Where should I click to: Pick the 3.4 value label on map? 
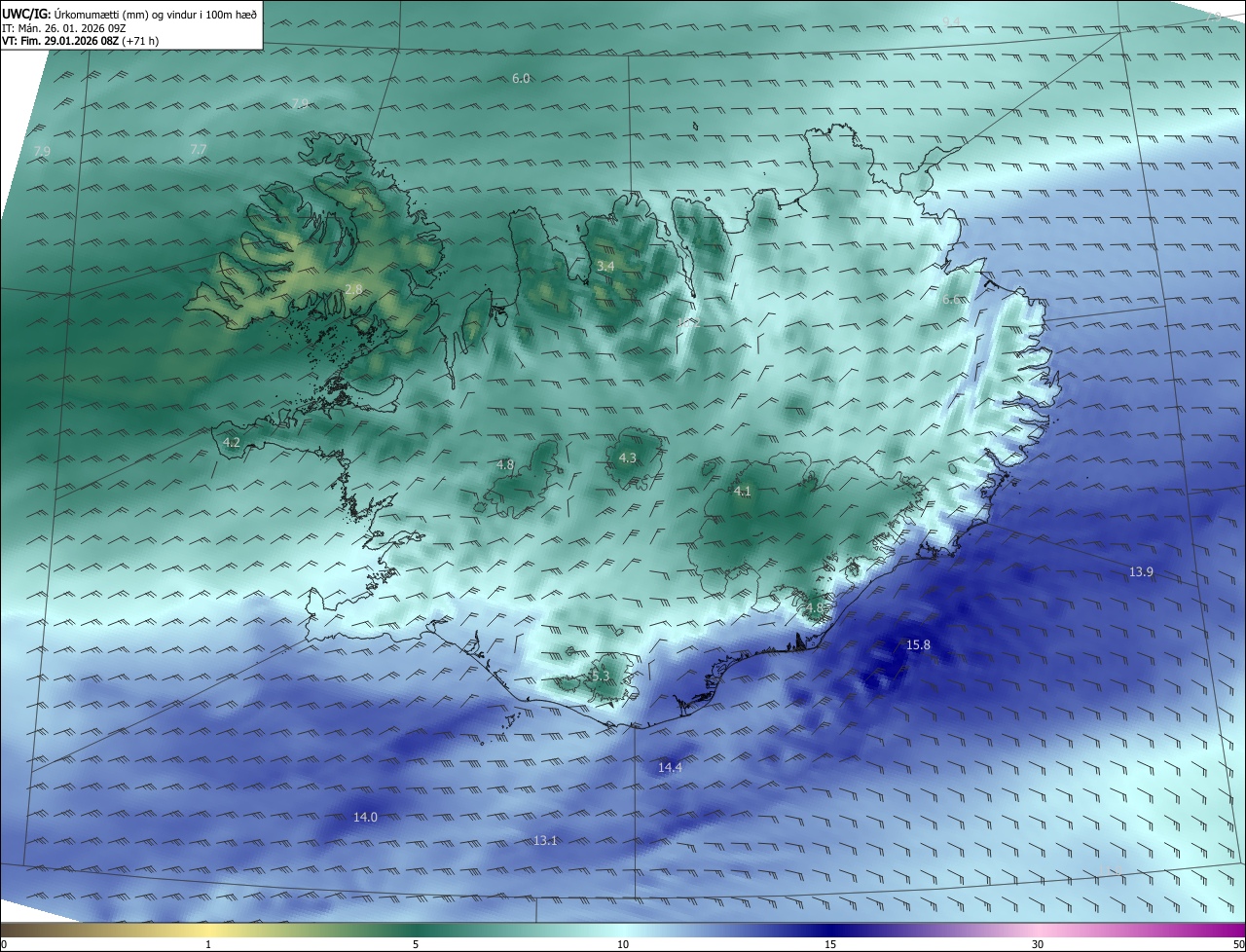pyautogui.click(x=605, y=266)
